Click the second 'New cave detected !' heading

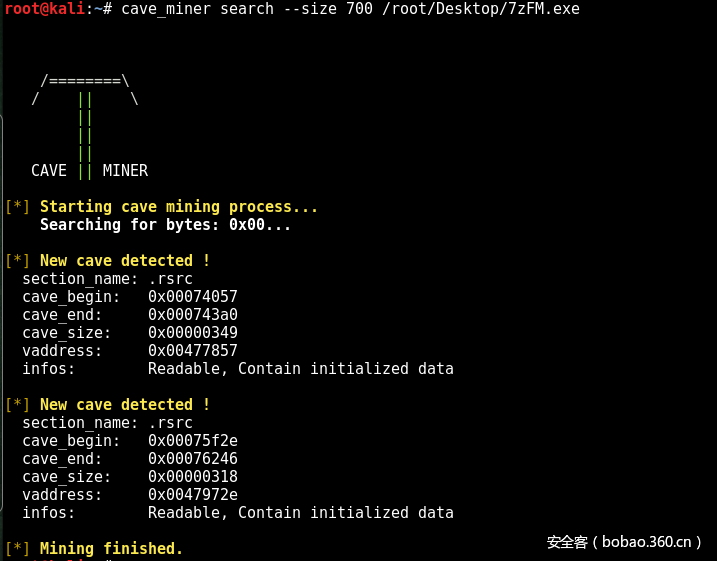tap(124, 405)
